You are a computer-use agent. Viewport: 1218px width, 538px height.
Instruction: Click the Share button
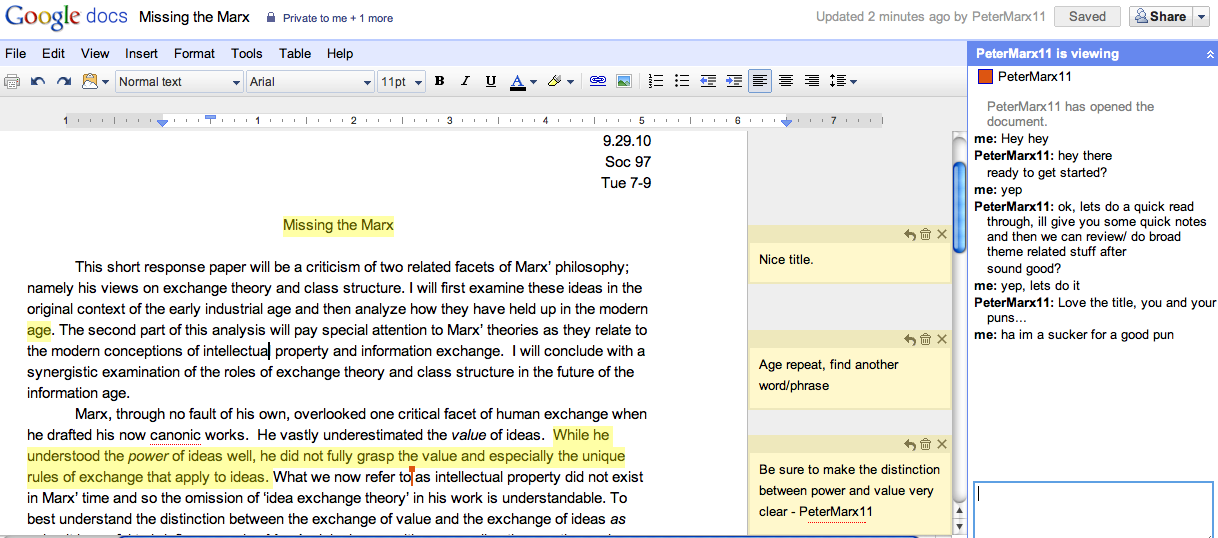1160,16
